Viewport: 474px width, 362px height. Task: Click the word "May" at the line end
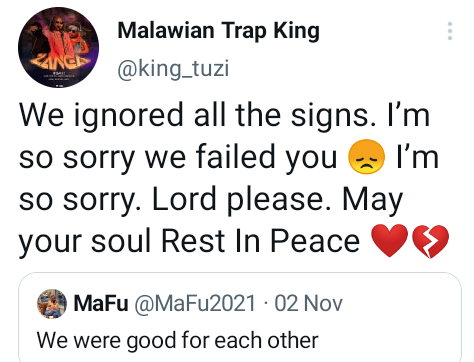click(x=373, y=201)
